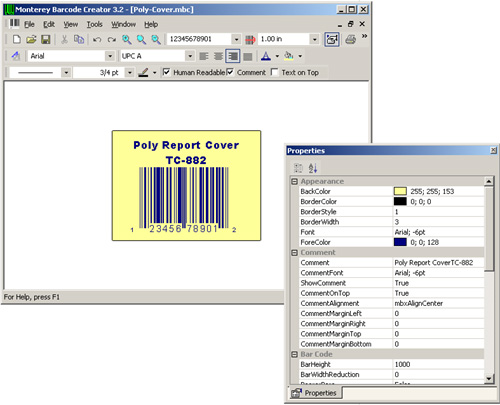This screenshot has height=405, width=500.
Task: Collapse the Comment category
Action: pos(294,253)
